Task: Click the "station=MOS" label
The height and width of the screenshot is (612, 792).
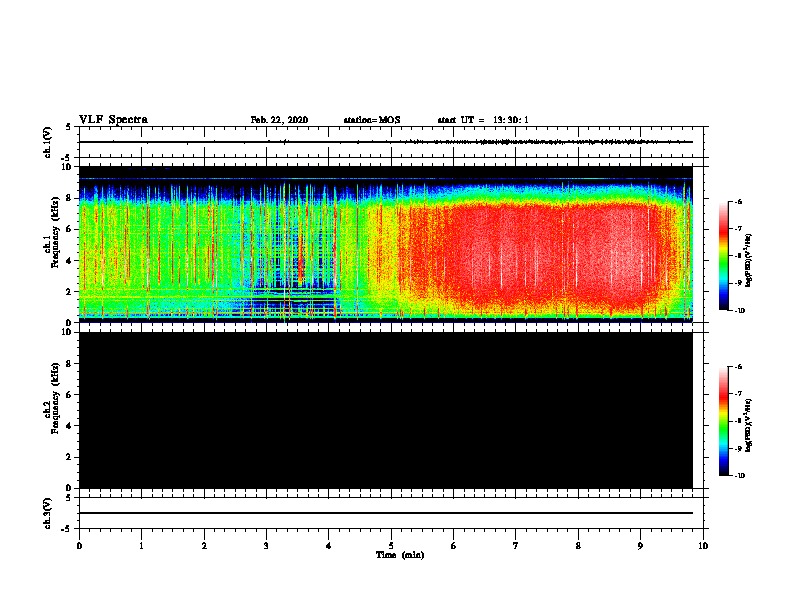Action: point(372,120)
